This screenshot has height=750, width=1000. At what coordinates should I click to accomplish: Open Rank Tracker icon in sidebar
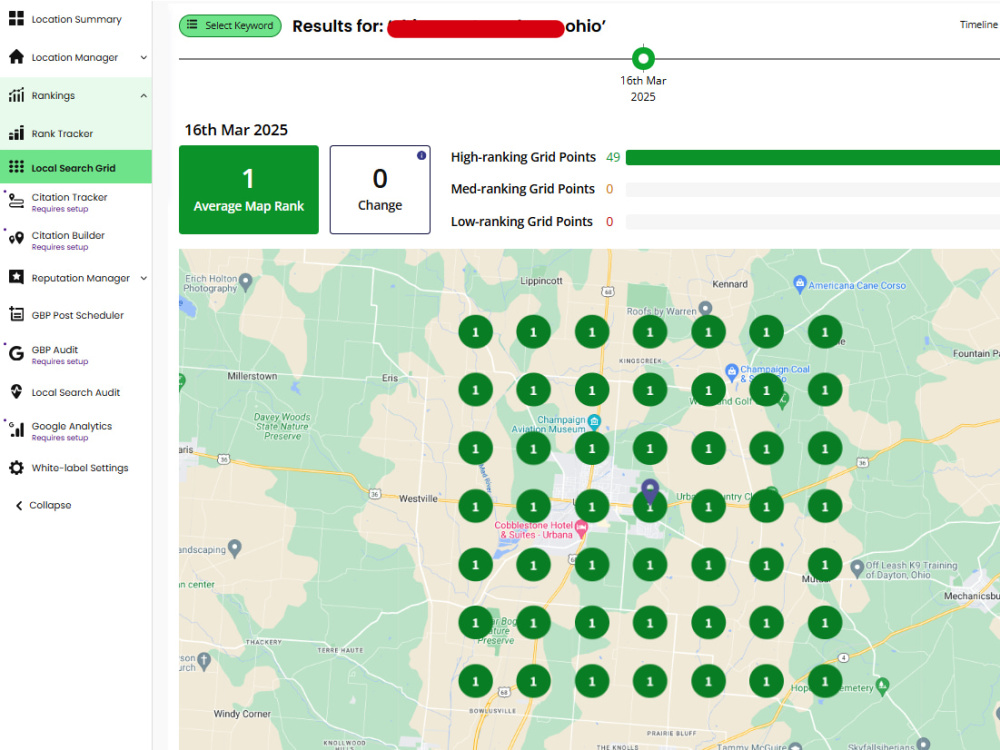tap(16, 133)
